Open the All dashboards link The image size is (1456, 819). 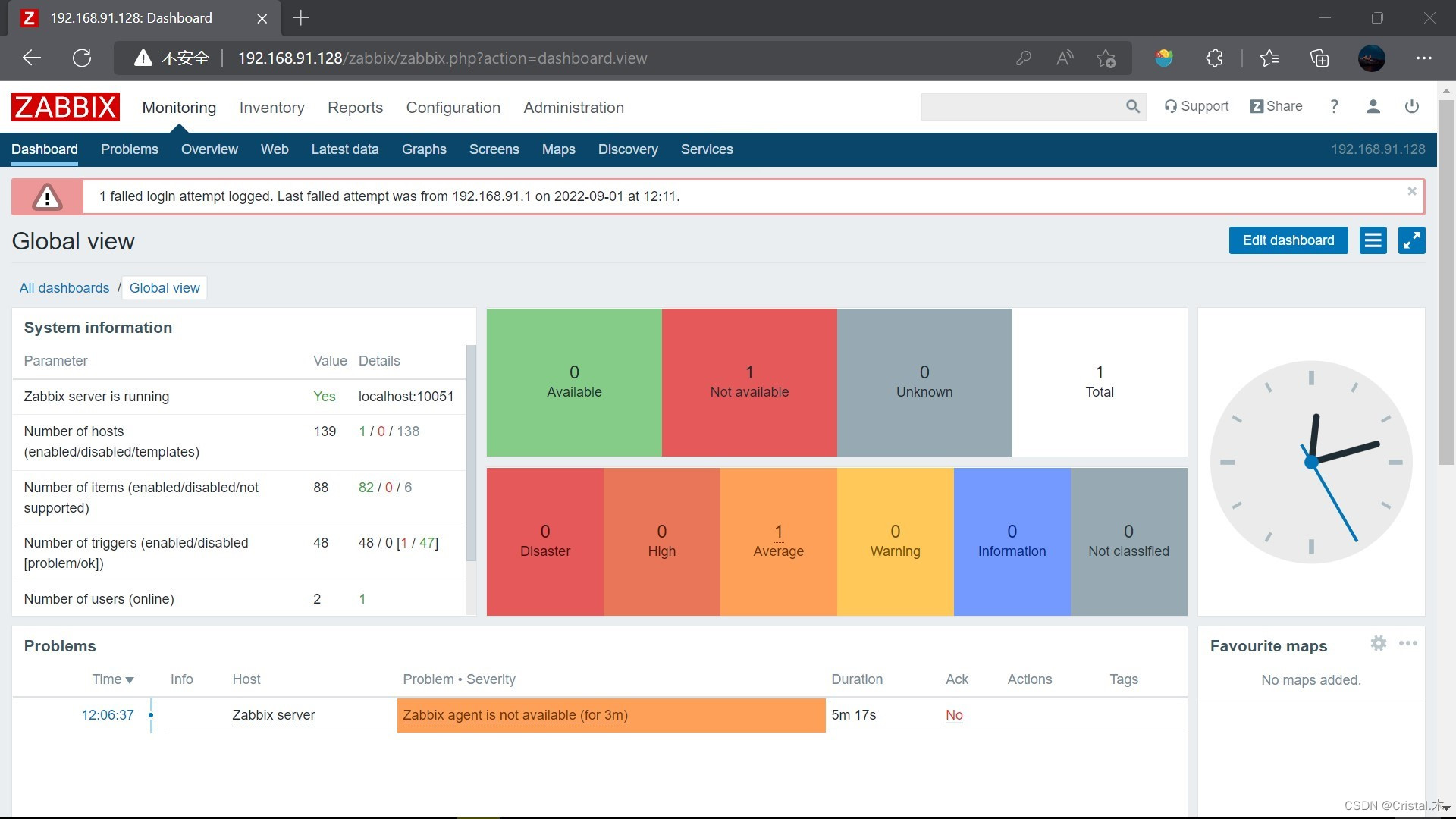click(x=64, y=288)
